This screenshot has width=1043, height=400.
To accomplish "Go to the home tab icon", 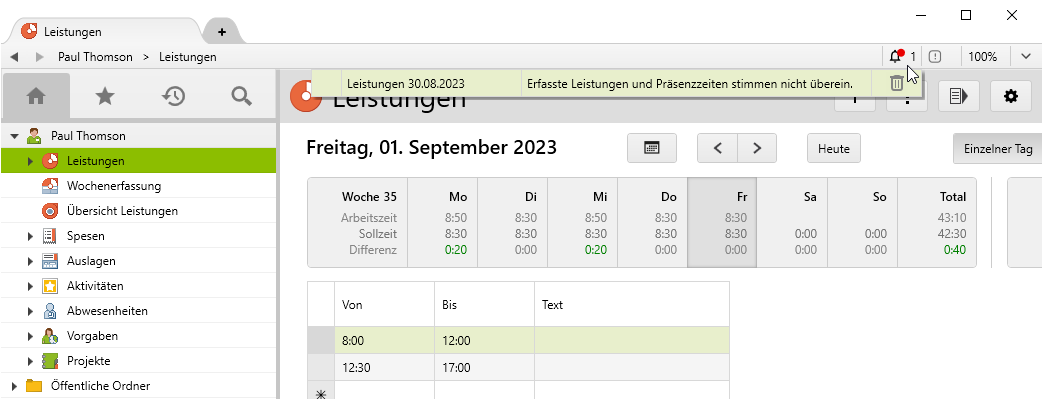I will (36, 96).
